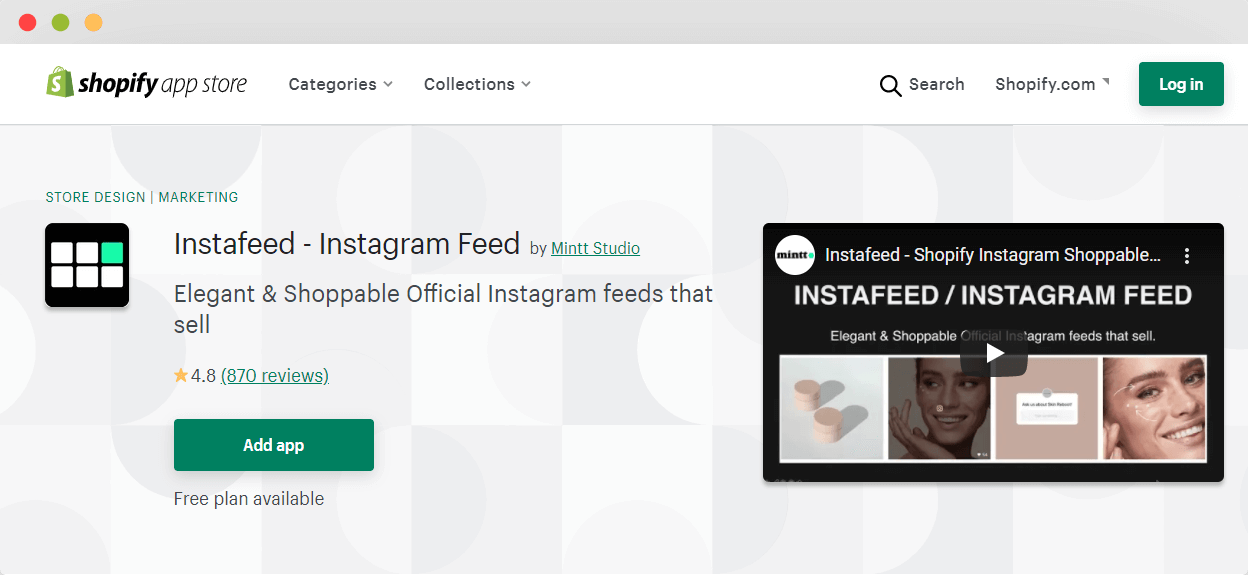The image size is (1248, 575).
Task: Open the Shopify.com link menu
Action: (1045, 84)
